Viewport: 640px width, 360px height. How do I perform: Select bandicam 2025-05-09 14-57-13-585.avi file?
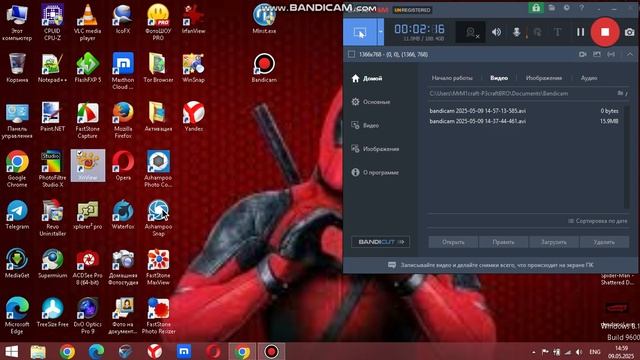[524, 111]
